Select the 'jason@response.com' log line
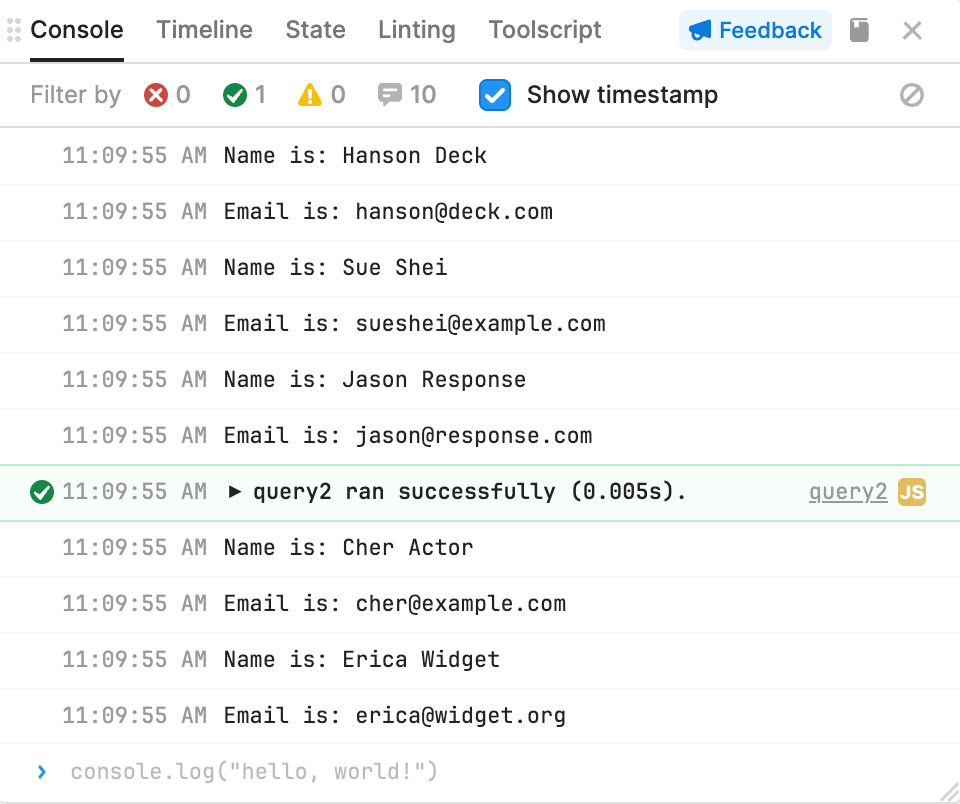Viewport: 960px width, 804px height. 480,436
